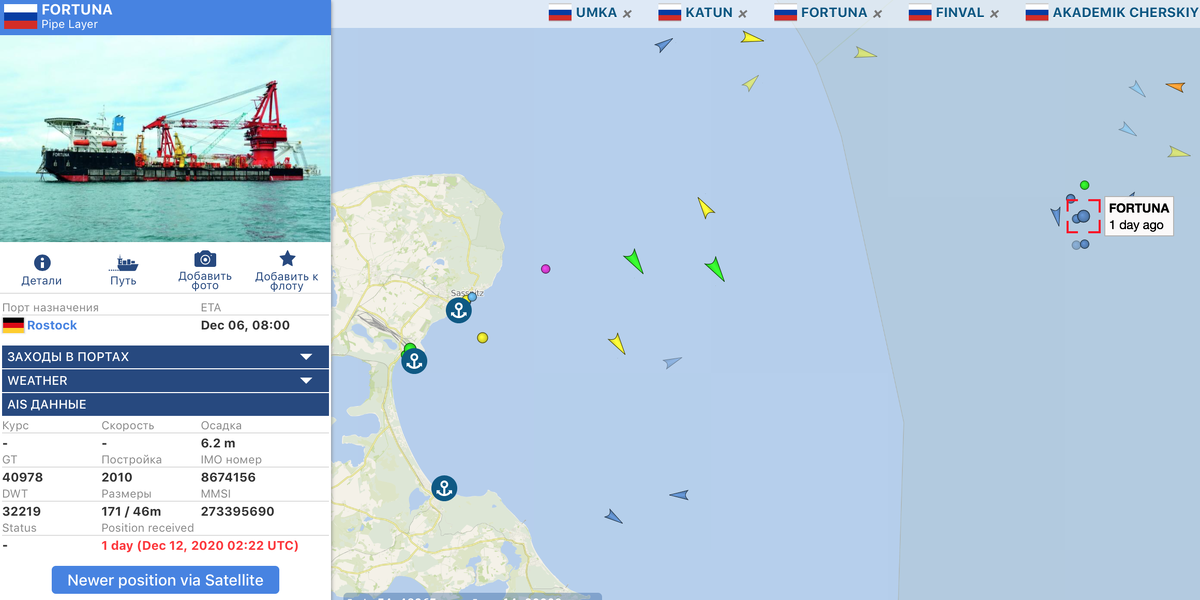The height and width of the screenshot is (600, 1200).
Task: Switch to the UMKA vessel tab
Action: pos(597,13)
